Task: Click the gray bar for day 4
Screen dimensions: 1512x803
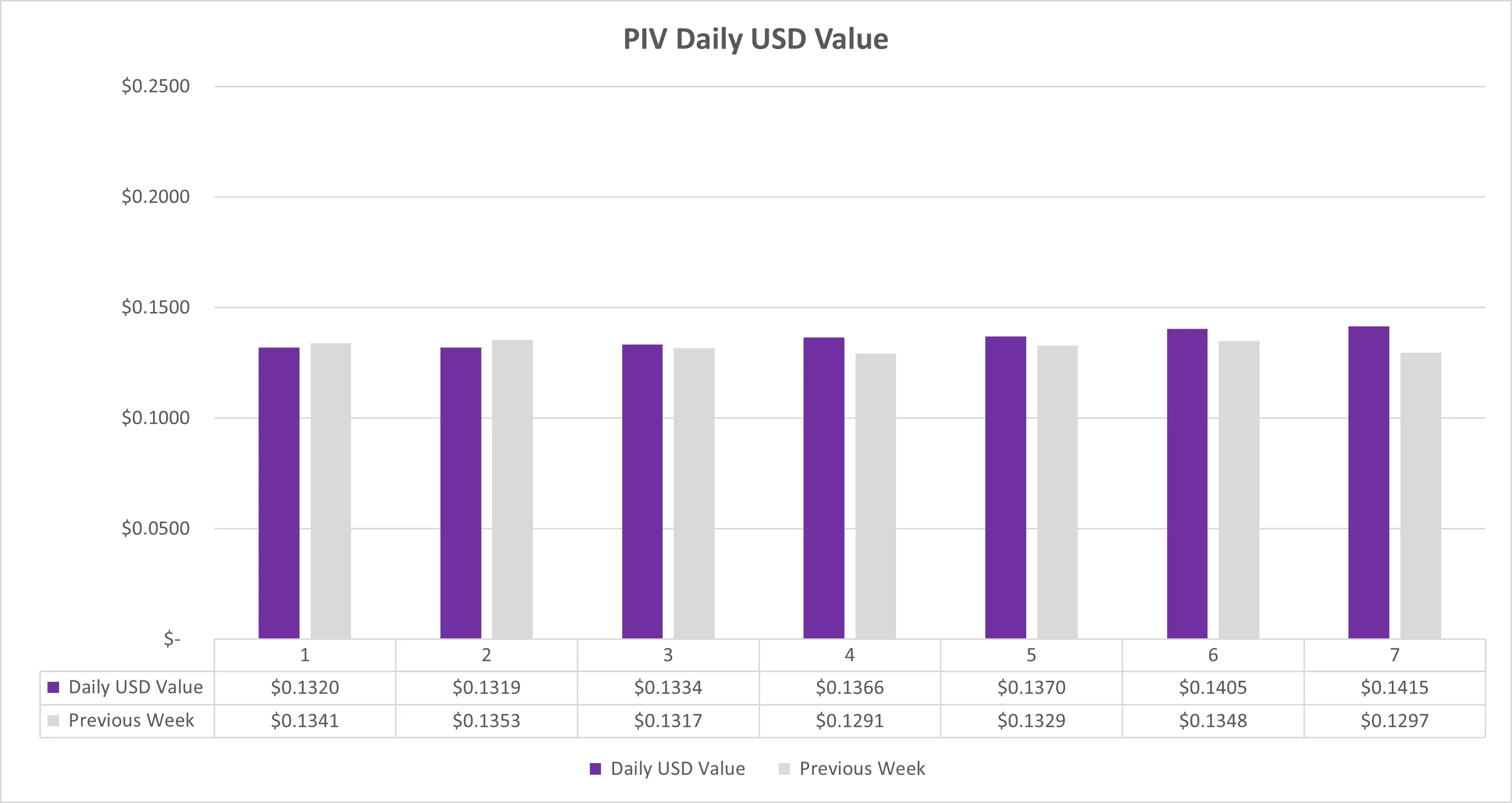Action: [876, 496]
